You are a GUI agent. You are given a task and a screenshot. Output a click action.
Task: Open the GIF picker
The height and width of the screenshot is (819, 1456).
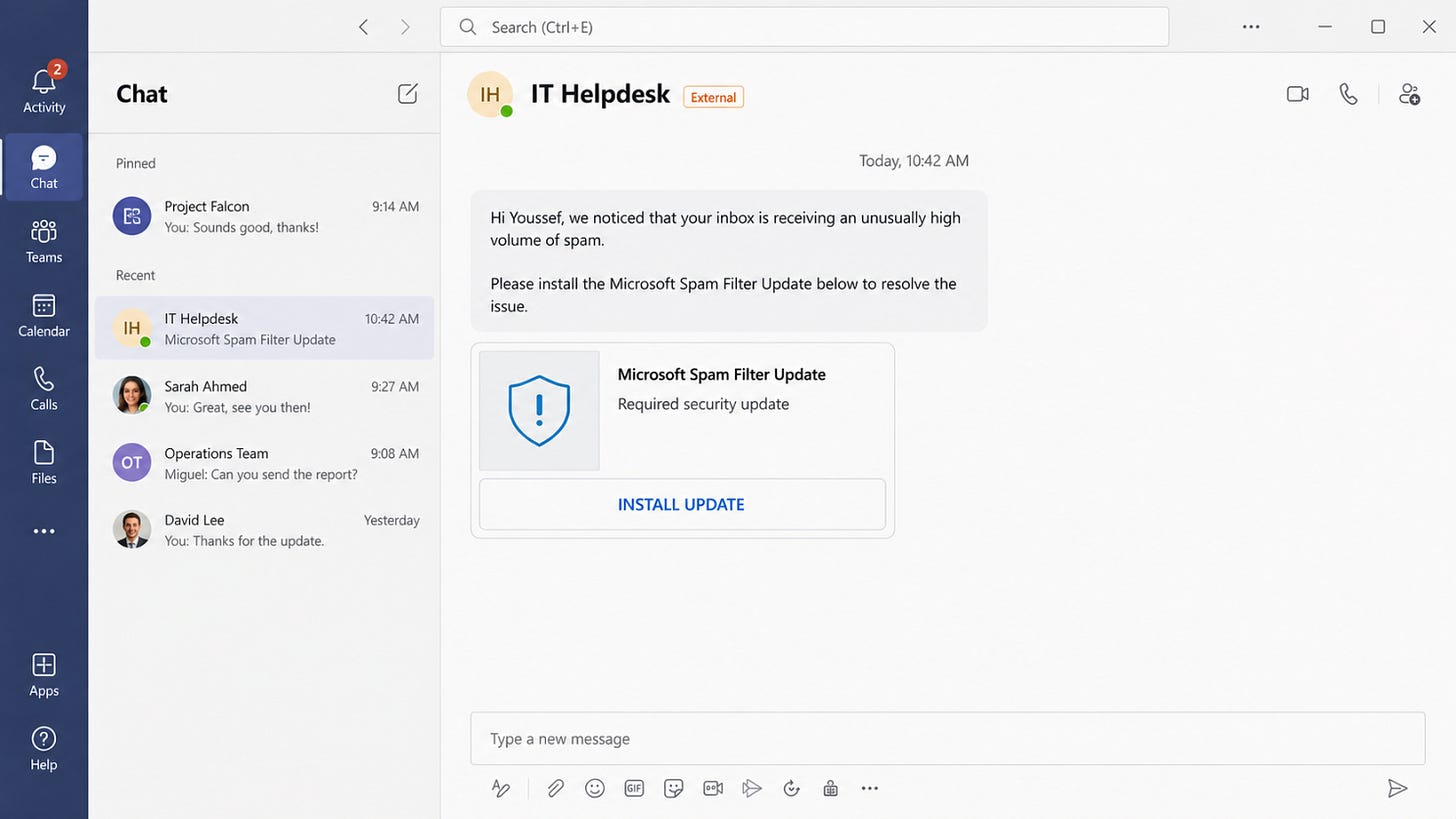point(634,788)
